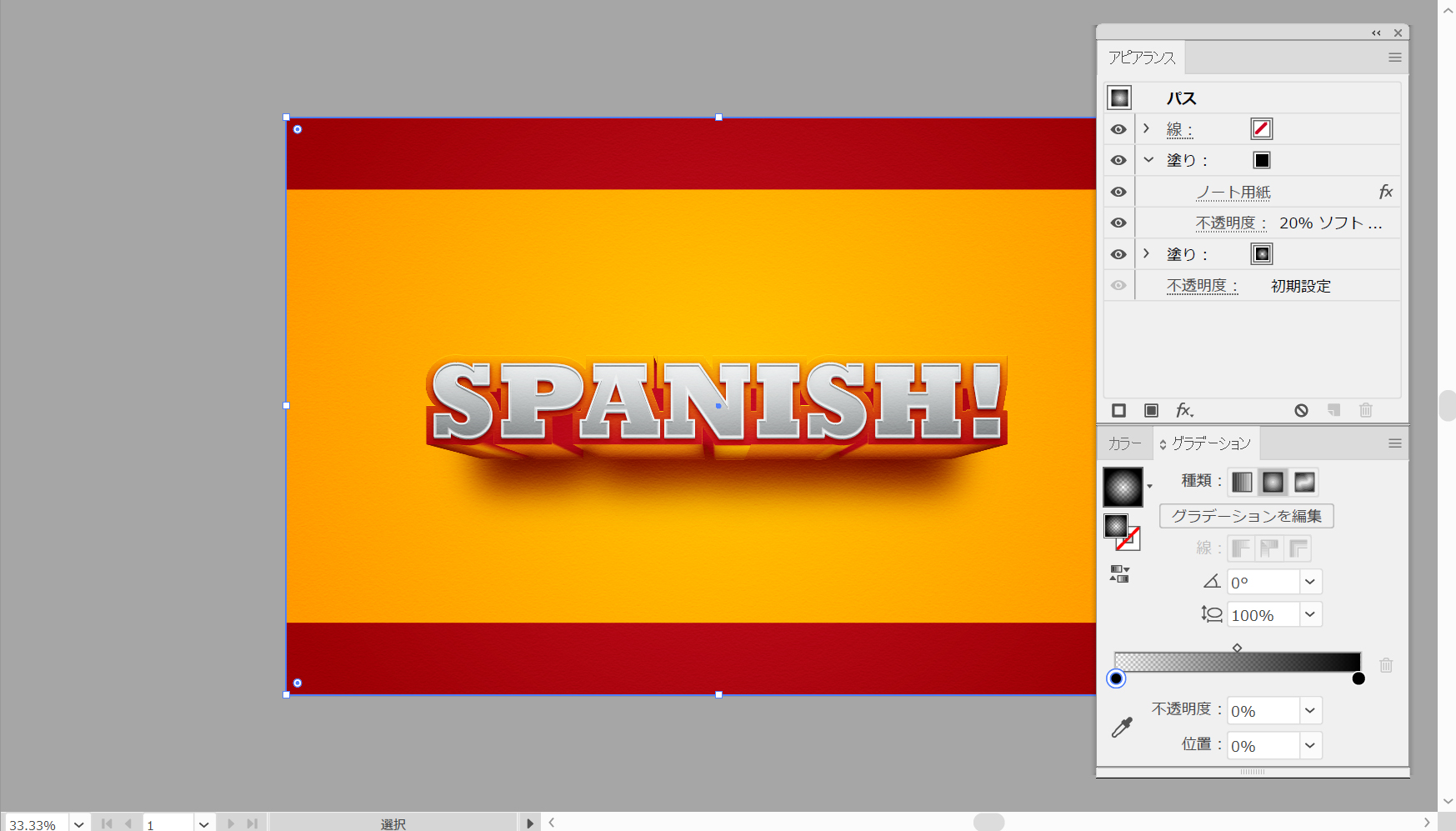
Task: Click the reverse gradient icon
Action: (1119, 573)
